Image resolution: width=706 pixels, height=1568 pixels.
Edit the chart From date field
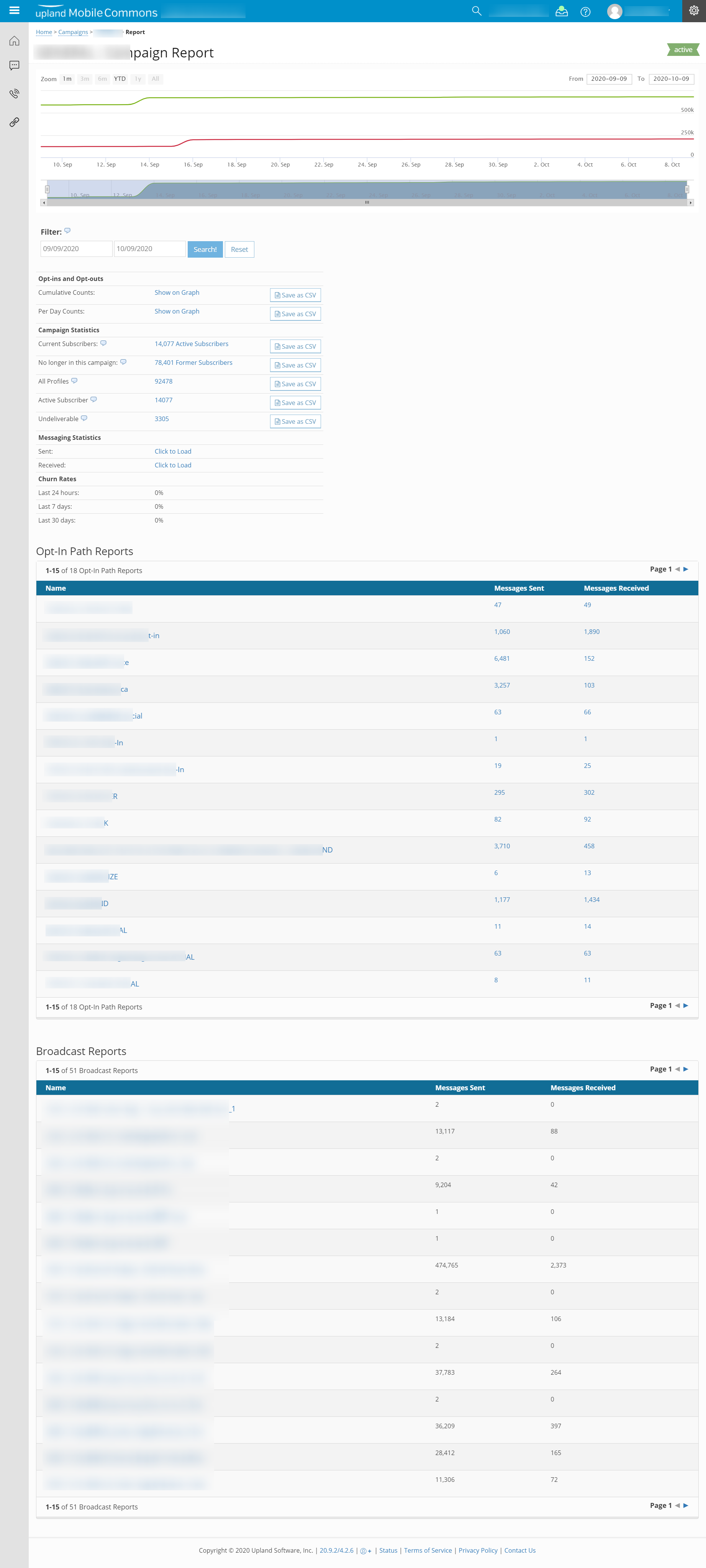(609, 79)
